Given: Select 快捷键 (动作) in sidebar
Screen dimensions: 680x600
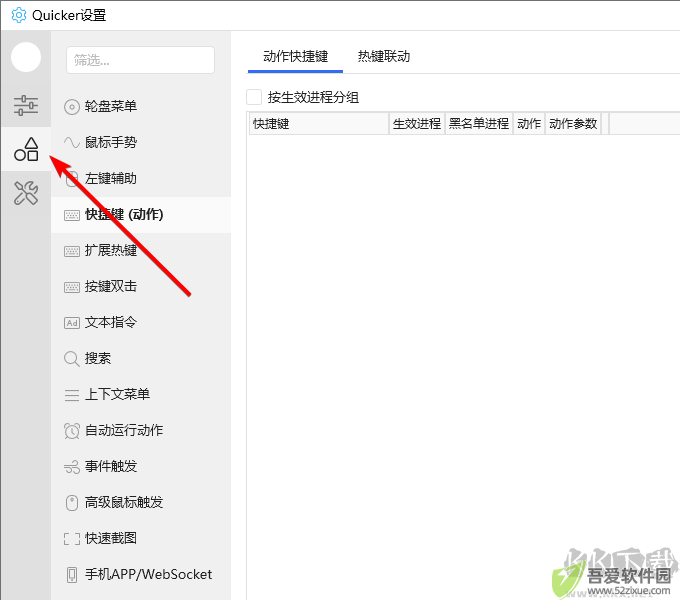Looking at the screenshot, I should tap(141, 215).
